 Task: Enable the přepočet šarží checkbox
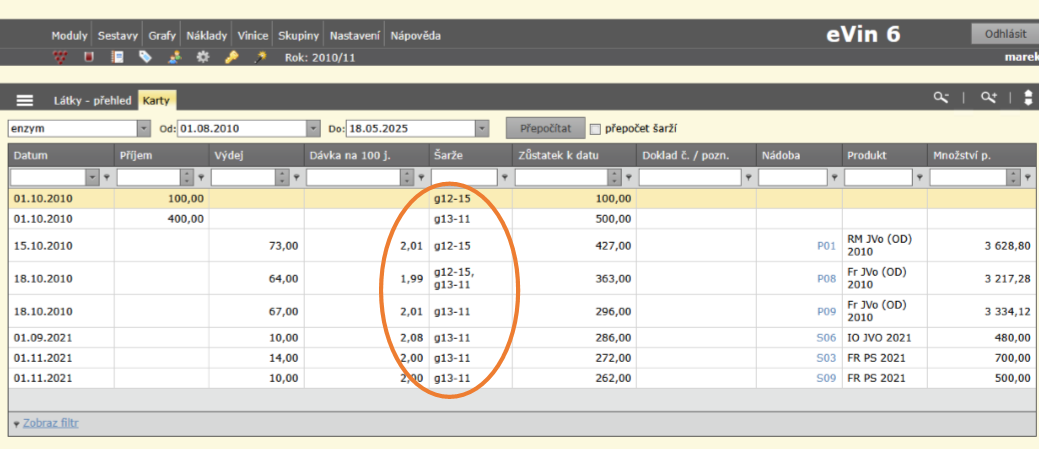(595, 129)
